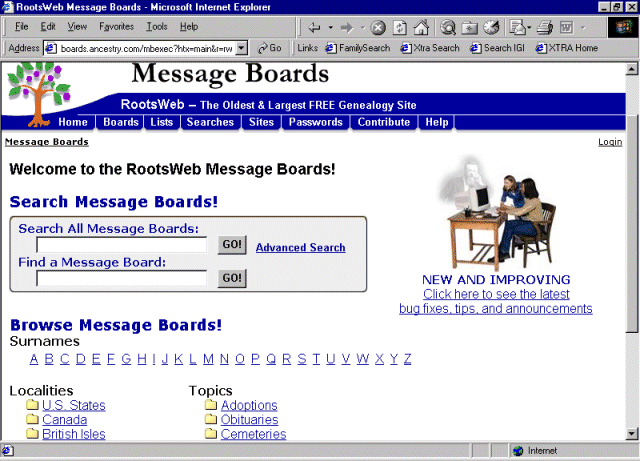Open the Advanced Search link
The height and width of the screenshot is (461, 640).
pos(300,247)
